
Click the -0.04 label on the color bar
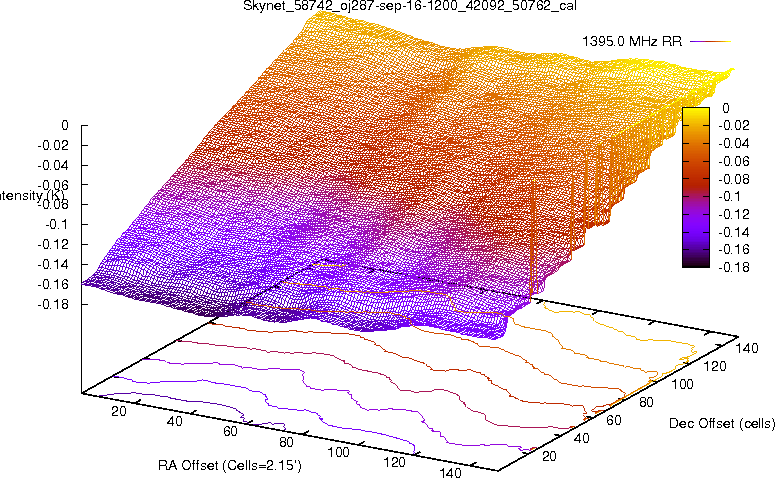(x=733, y=143)
